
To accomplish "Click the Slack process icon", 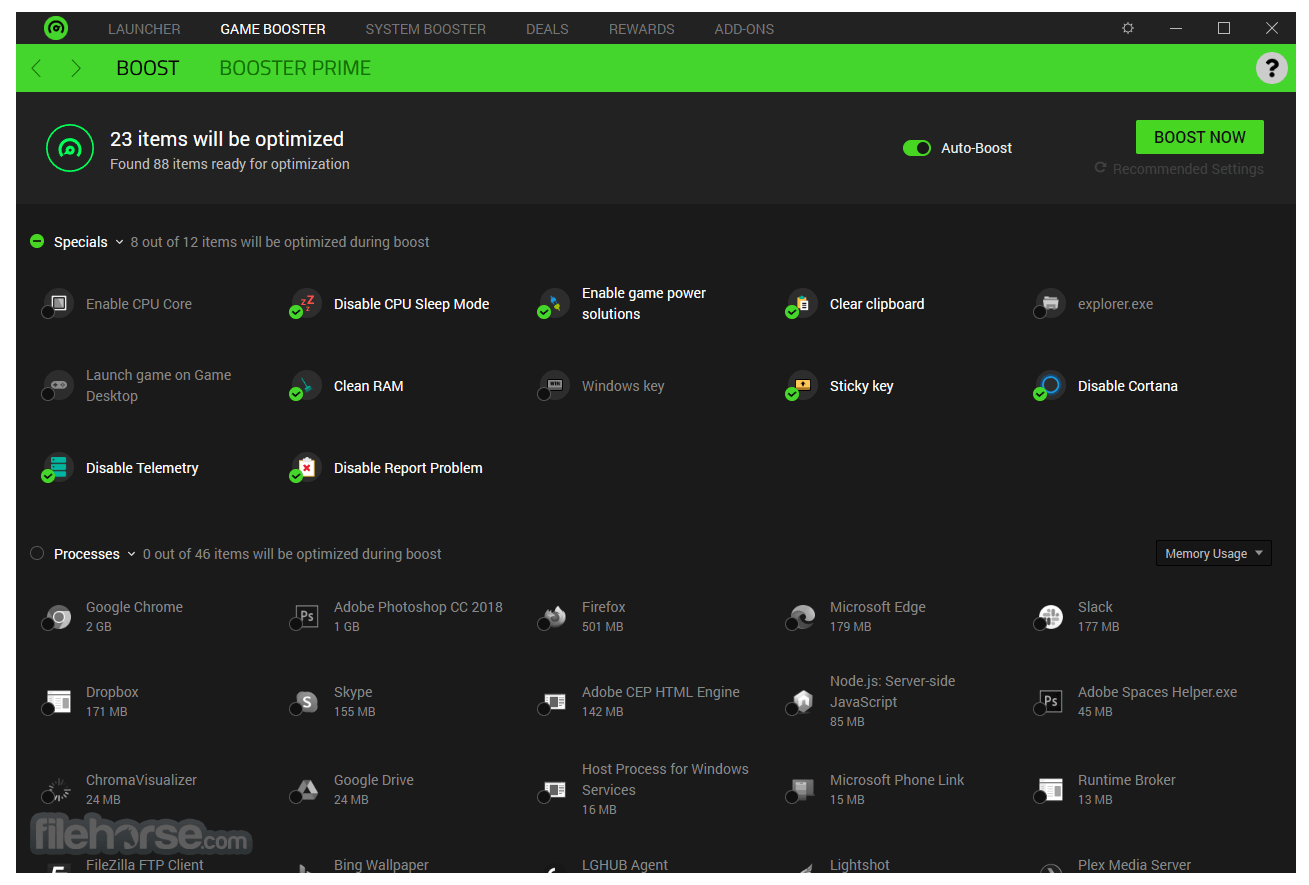I will coord(1050,616).
